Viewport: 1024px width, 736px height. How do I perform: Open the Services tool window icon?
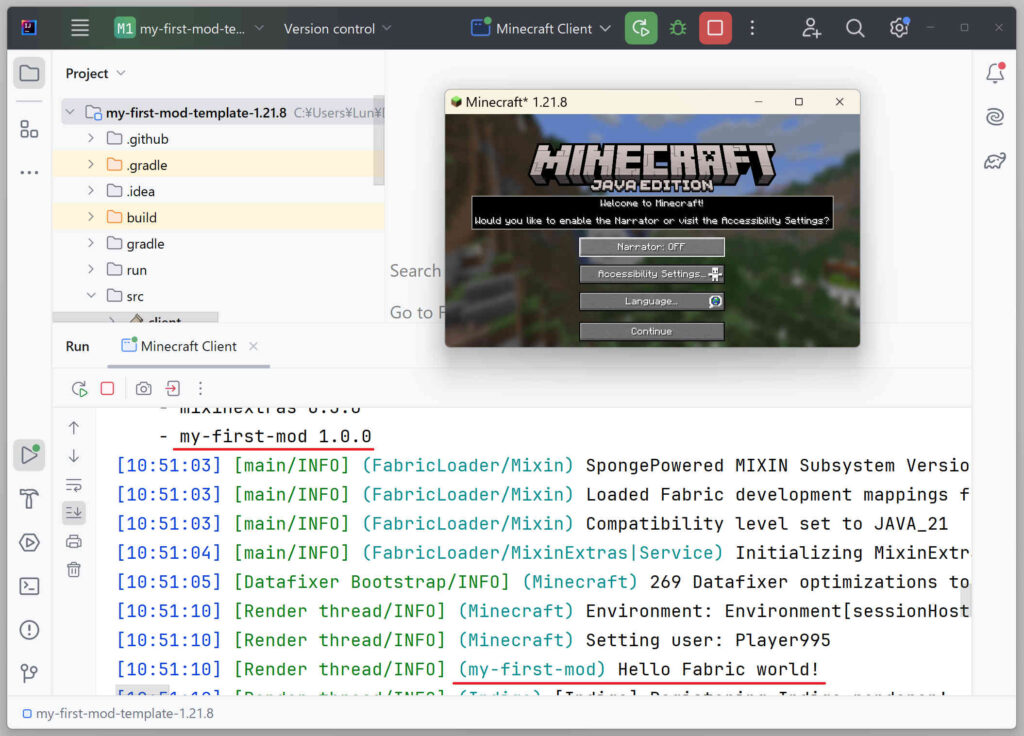[x=29, y=543]
